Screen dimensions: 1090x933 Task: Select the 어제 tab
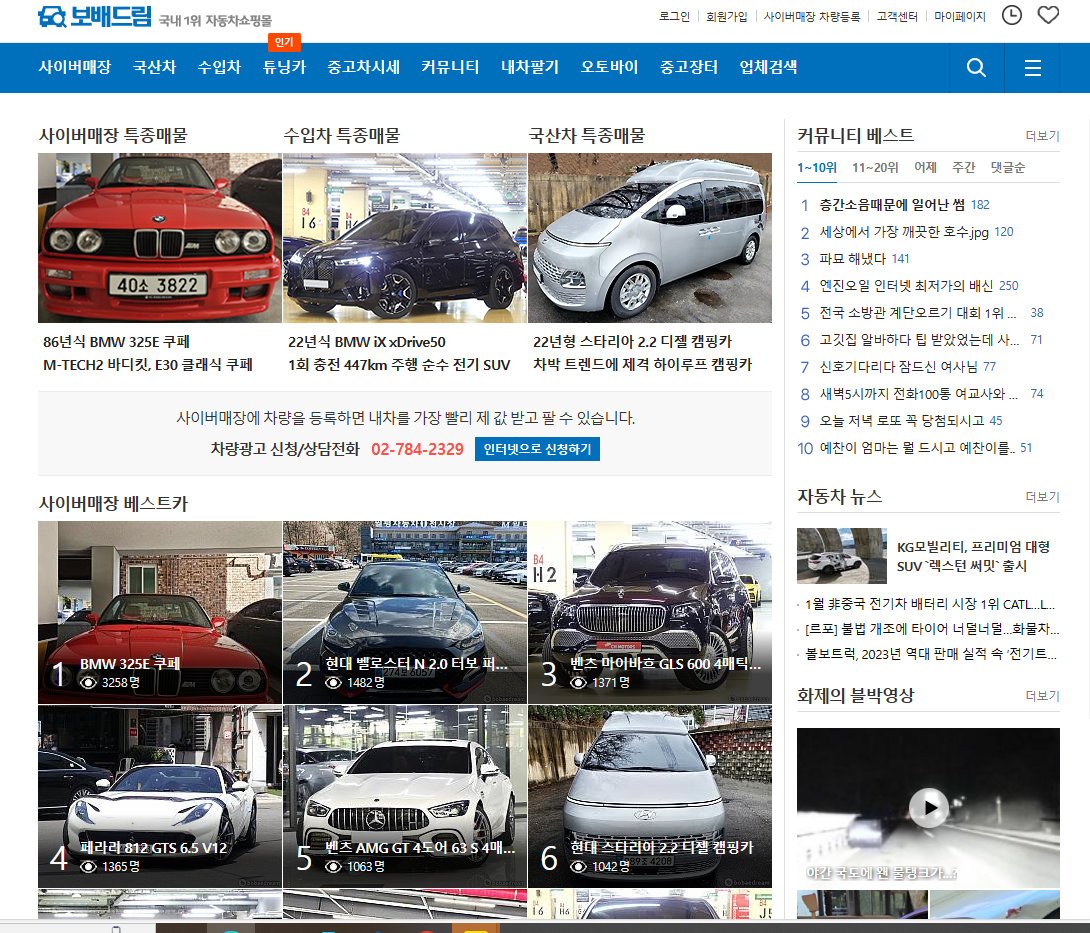(x=925, y=168)
